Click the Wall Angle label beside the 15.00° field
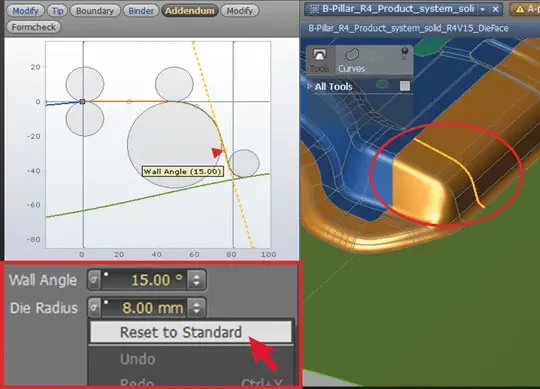 [43, 280]
